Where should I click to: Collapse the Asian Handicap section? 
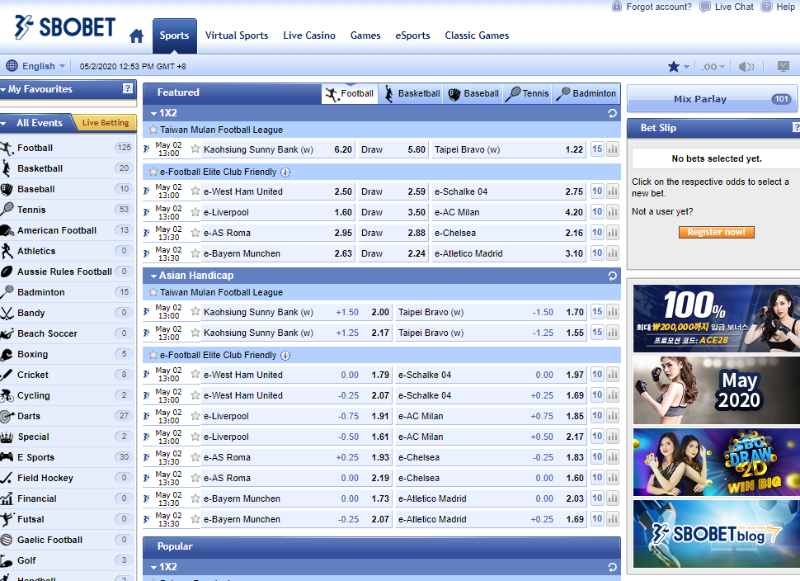(154, 275)
